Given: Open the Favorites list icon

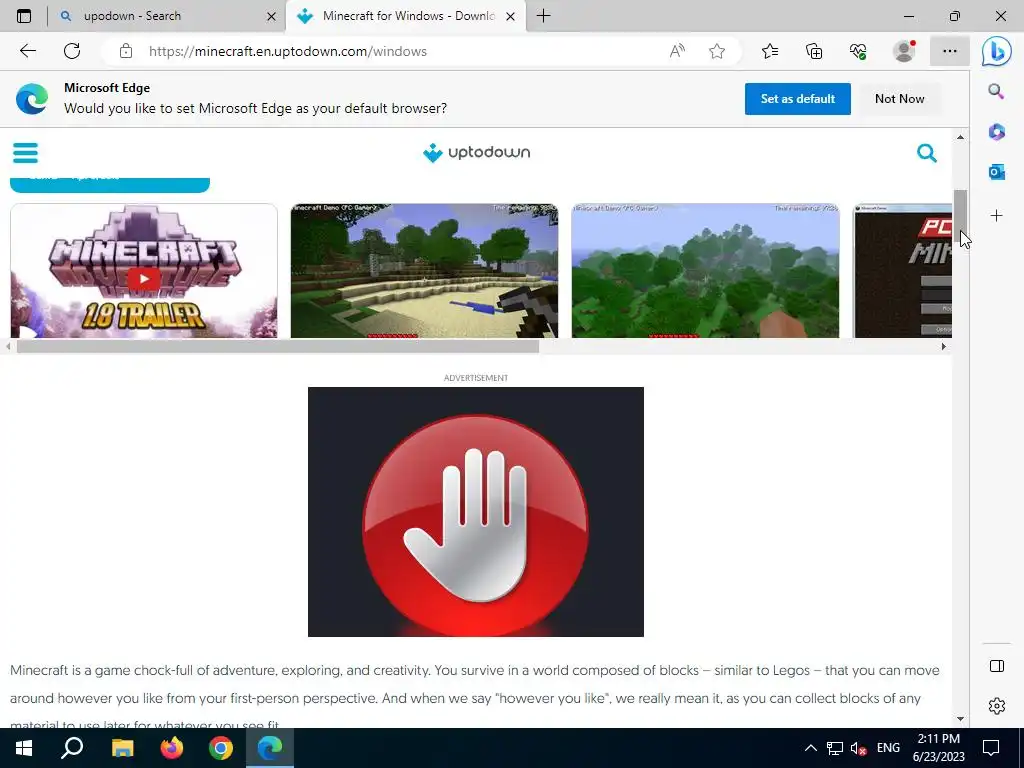Looking at the screenshot, I should [770, 51].
